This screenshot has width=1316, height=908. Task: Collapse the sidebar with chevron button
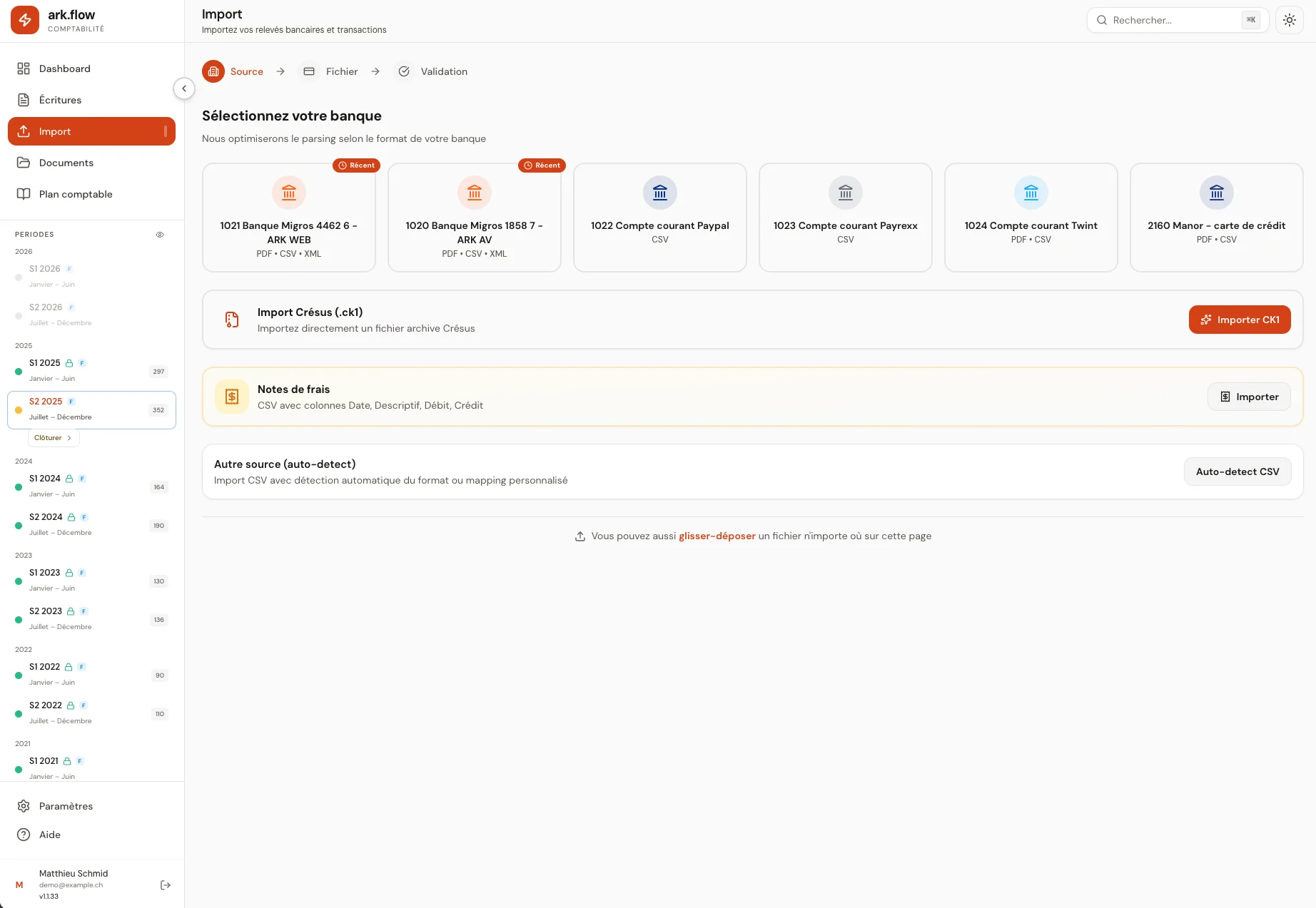[x=184, y=88]
